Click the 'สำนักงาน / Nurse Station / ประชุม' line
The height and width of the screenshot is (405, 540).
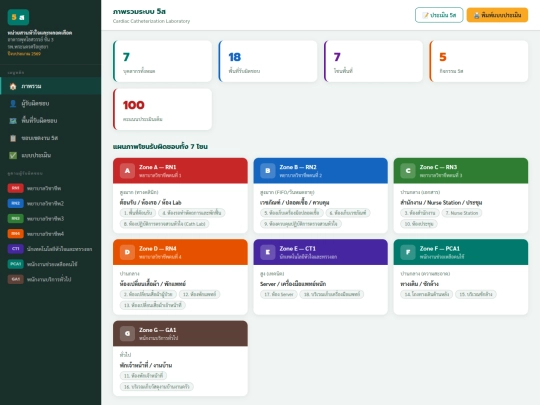(441, 202)
